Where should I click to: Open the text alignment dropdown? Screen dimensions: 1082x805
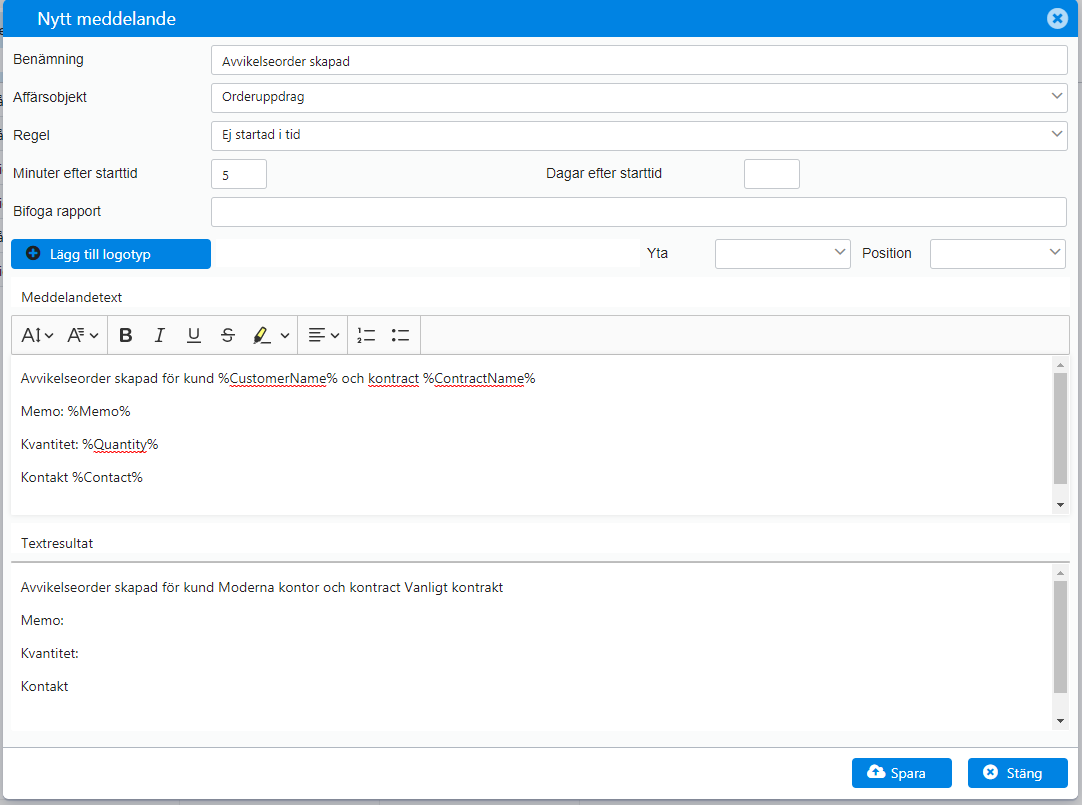coord(323,335)
